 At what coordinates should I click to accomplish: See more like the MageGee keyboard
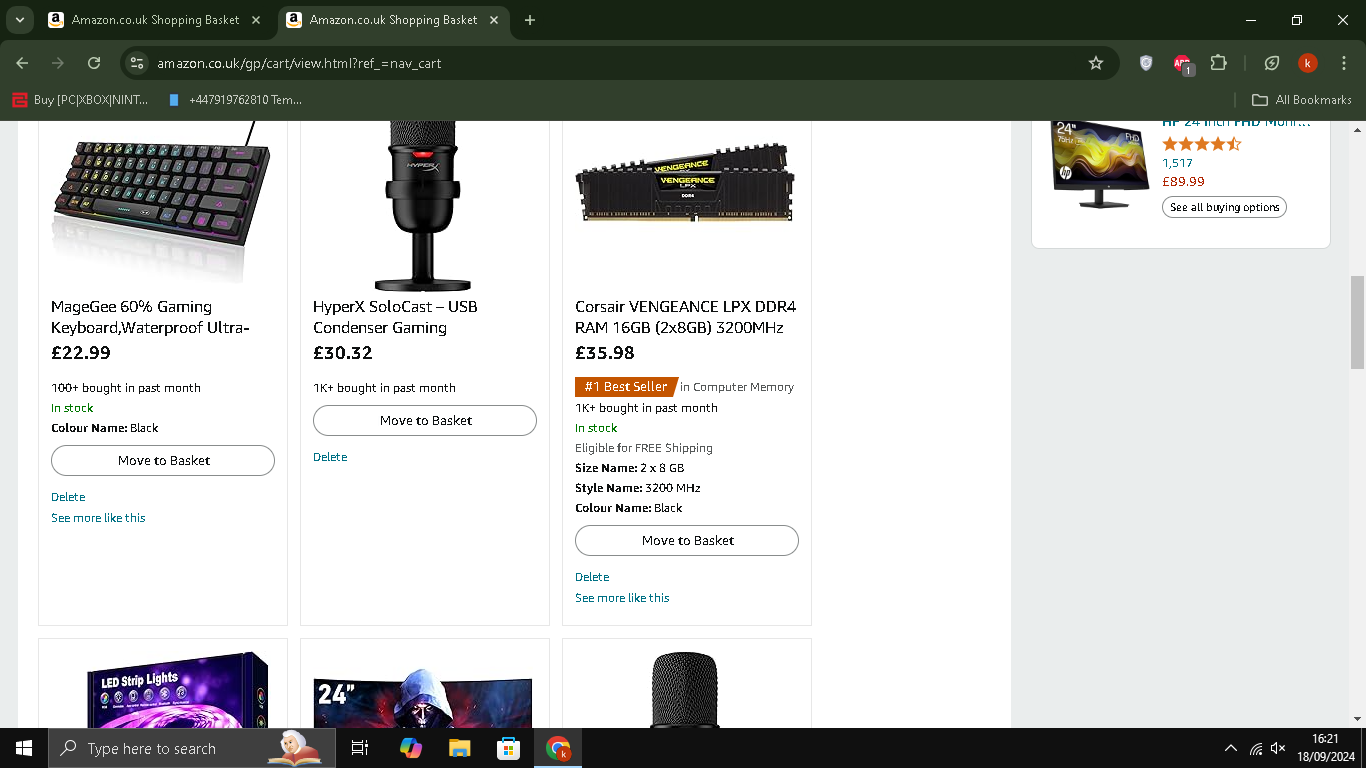pos(98,518)
